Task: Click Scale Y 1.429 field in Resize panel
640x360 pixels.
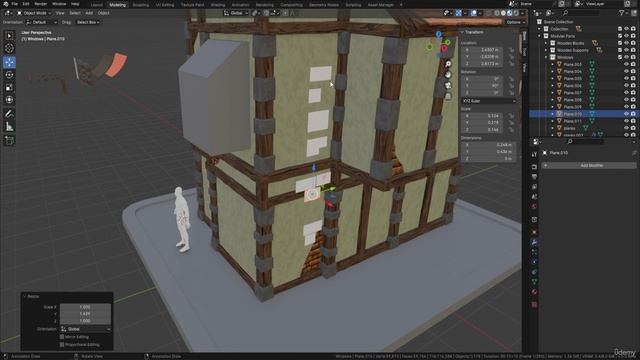Action: point(85,313)
